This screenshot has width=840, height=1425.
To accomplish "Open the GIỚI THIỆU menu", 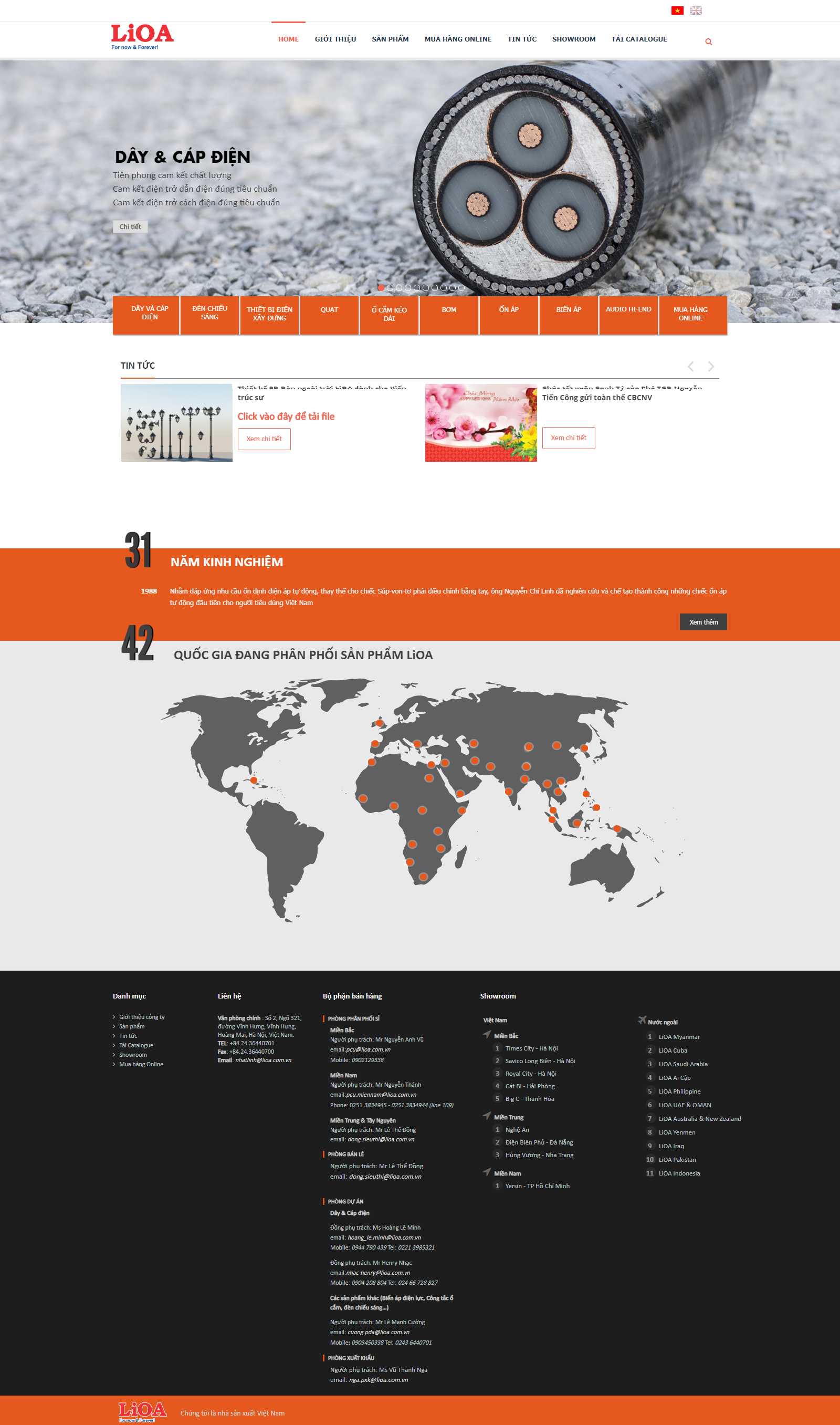I will pos(335,39).
